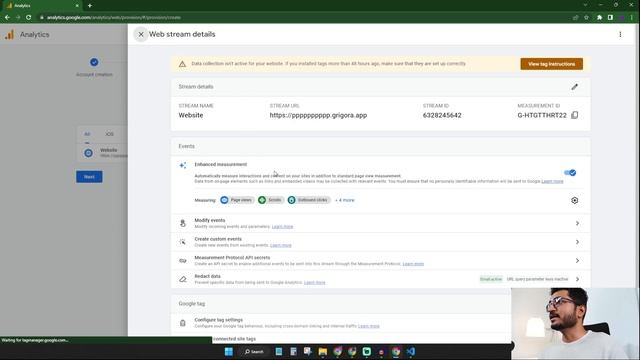The width and height of the screenshot is (640, 360).
Task: Select the Website stream row in background
Action: click(x=103, y=153)
